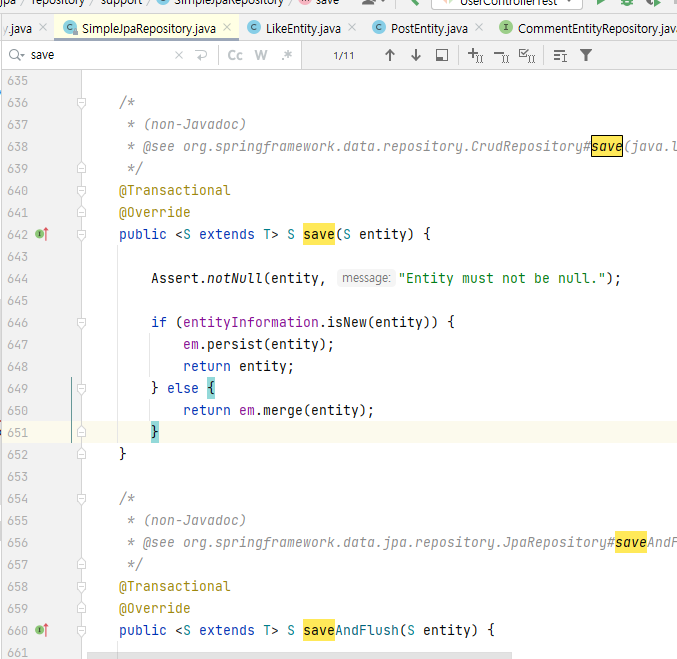Collapse the else block at line 649
Viewport: 677px width, 659px height.
coord(81,388)
